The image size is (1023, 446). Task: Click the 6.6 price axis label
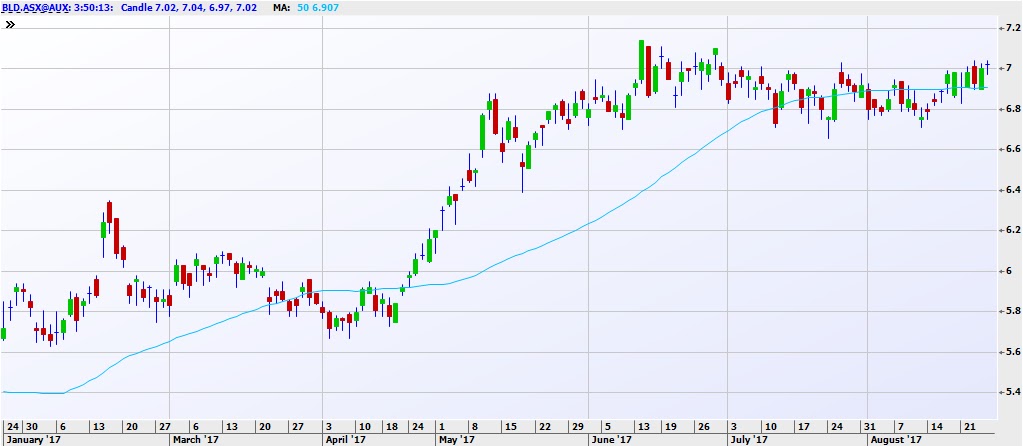[1013, 149]
